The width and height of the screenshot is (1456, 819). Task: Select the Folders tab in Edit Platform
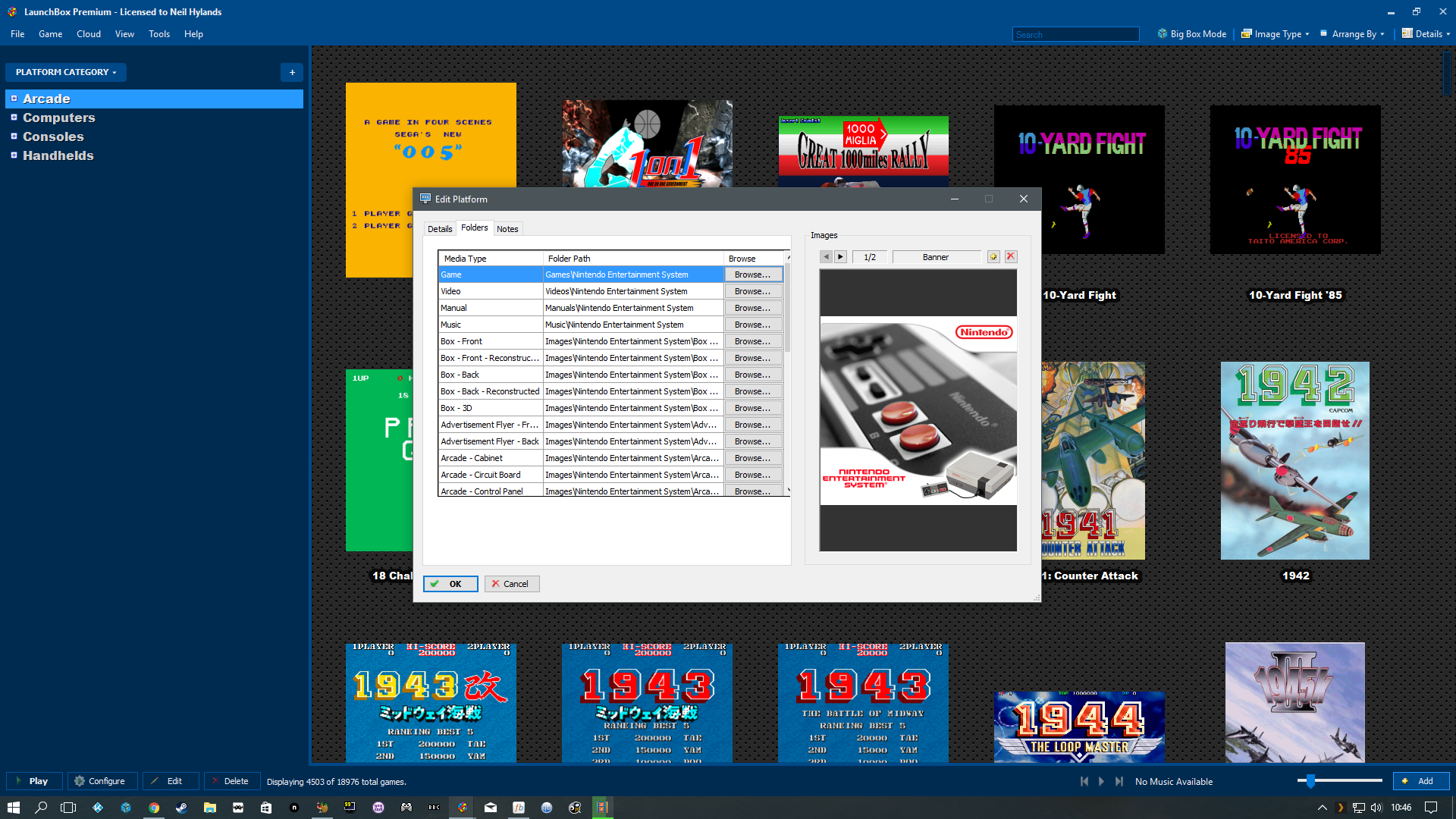pos(475,227)
